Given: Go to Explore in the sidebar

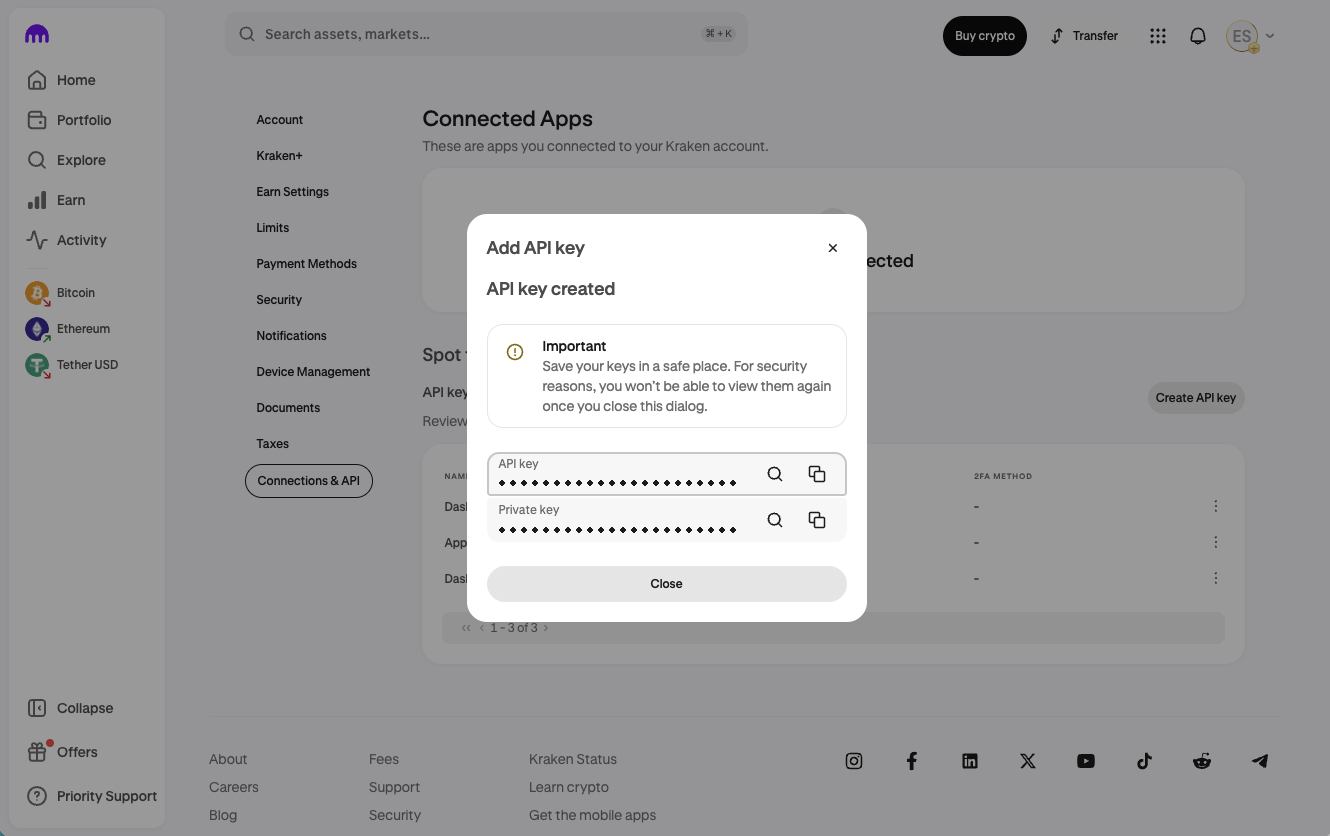Looking at the screenshot, I should point(66,160).
